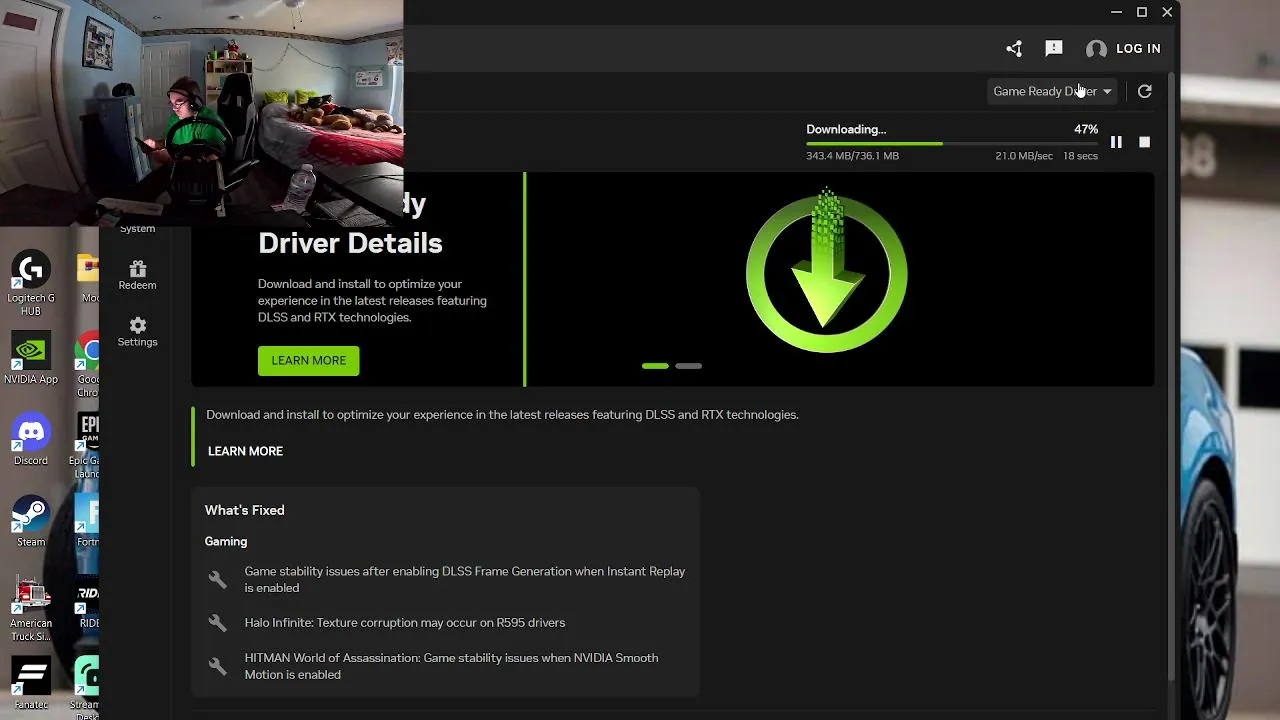Click the user avatar icon
The height and width of the screenshot is (720, 1280).
1096,49
